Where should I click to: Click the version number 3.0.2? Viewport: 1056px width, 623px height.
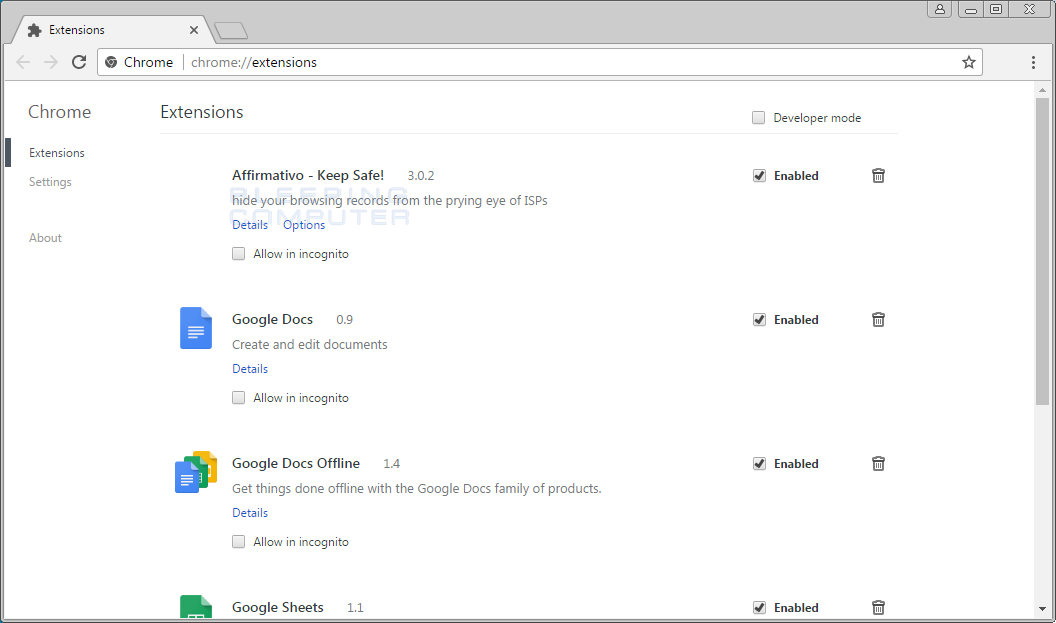coord(421,176)
